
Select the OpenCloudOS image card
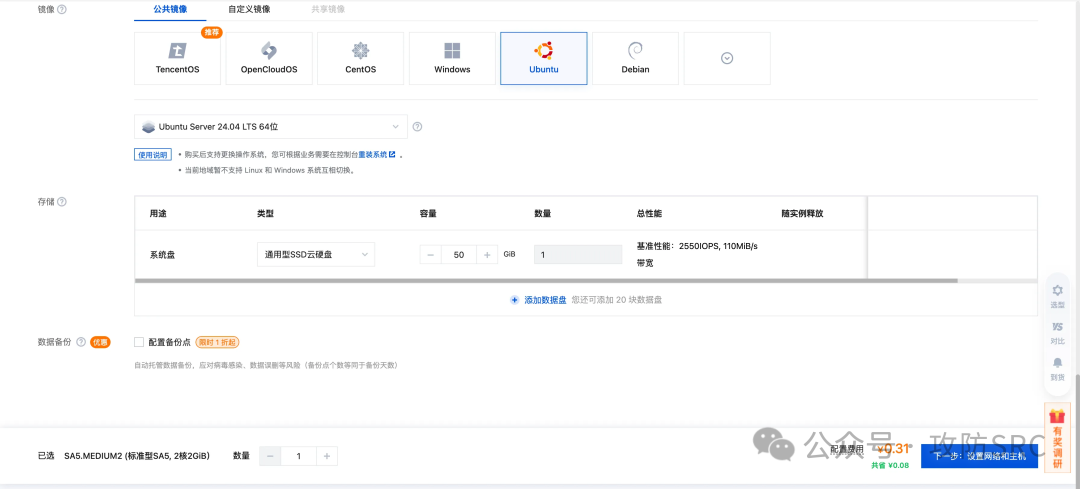269,59
